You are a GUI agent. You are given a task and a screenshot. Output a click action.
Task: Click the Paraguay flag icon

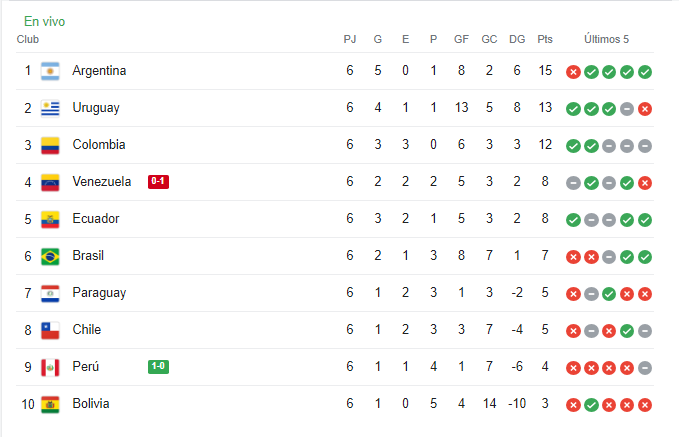[50, 293]
